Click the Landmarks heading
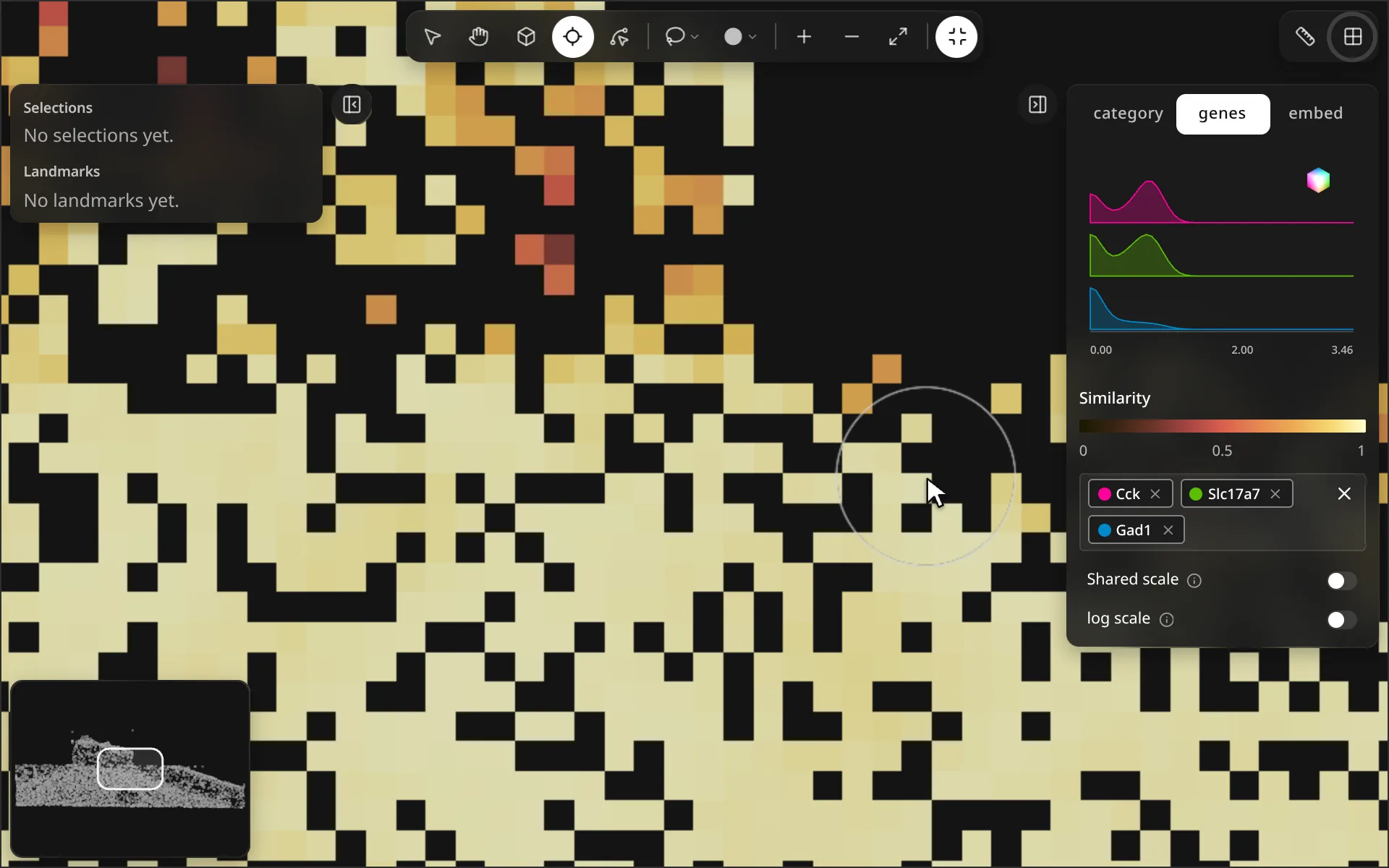Viewport: 1389px width, 868px height. 61,171
